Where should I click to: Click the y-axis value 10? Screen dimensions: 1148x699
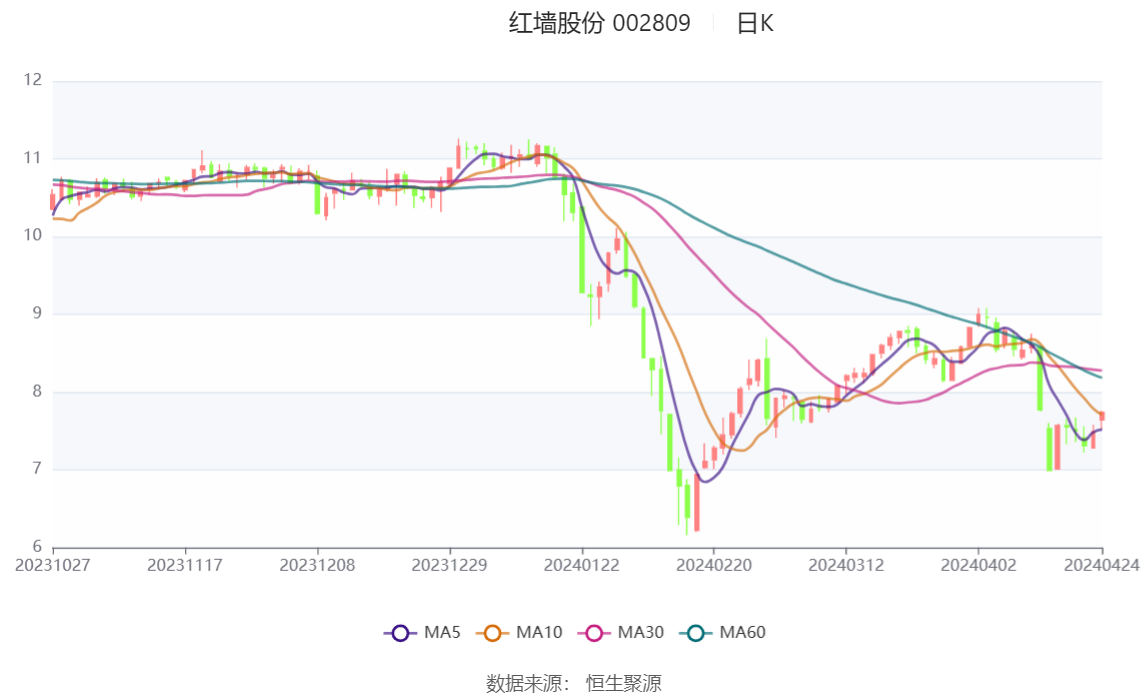[x=32, y=236]
